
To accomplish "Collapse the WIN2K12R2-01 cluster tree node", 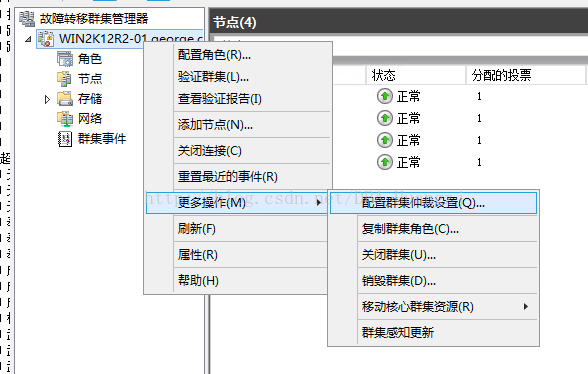I will coord(28,39).
